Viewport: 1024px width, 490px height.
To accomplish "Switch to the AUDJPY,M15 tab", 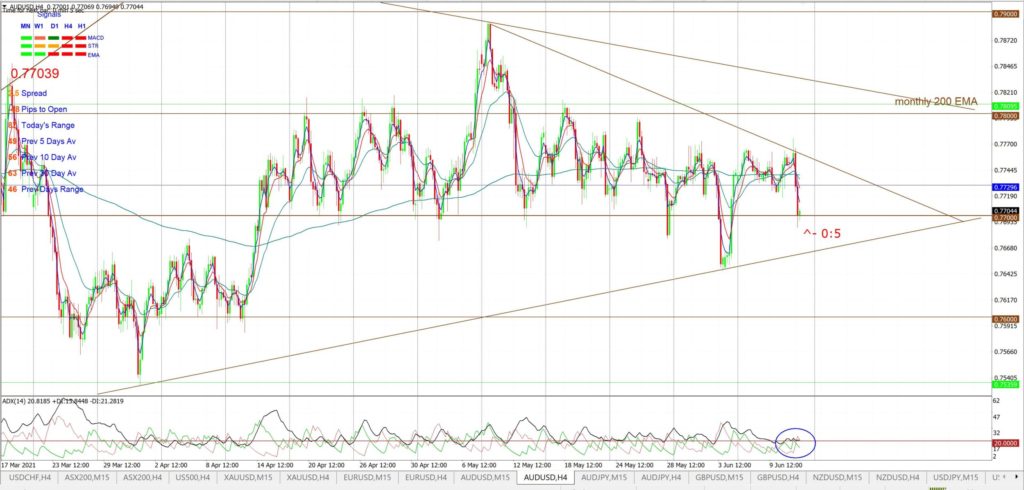I will click(x=605, y=478).
